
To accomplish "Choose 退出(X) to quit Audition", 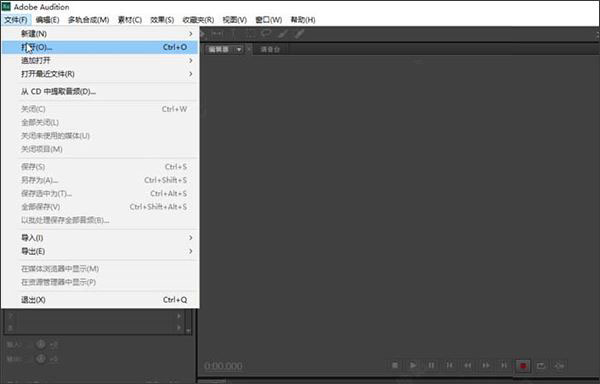I will click(x=100, y=300).
